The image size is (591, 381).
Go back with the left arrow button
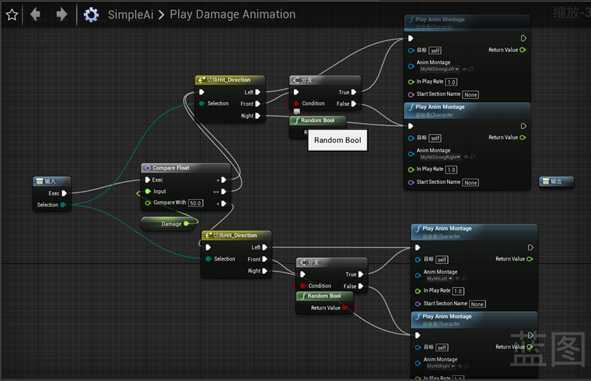pyautogui.click(x=35, y=15)
